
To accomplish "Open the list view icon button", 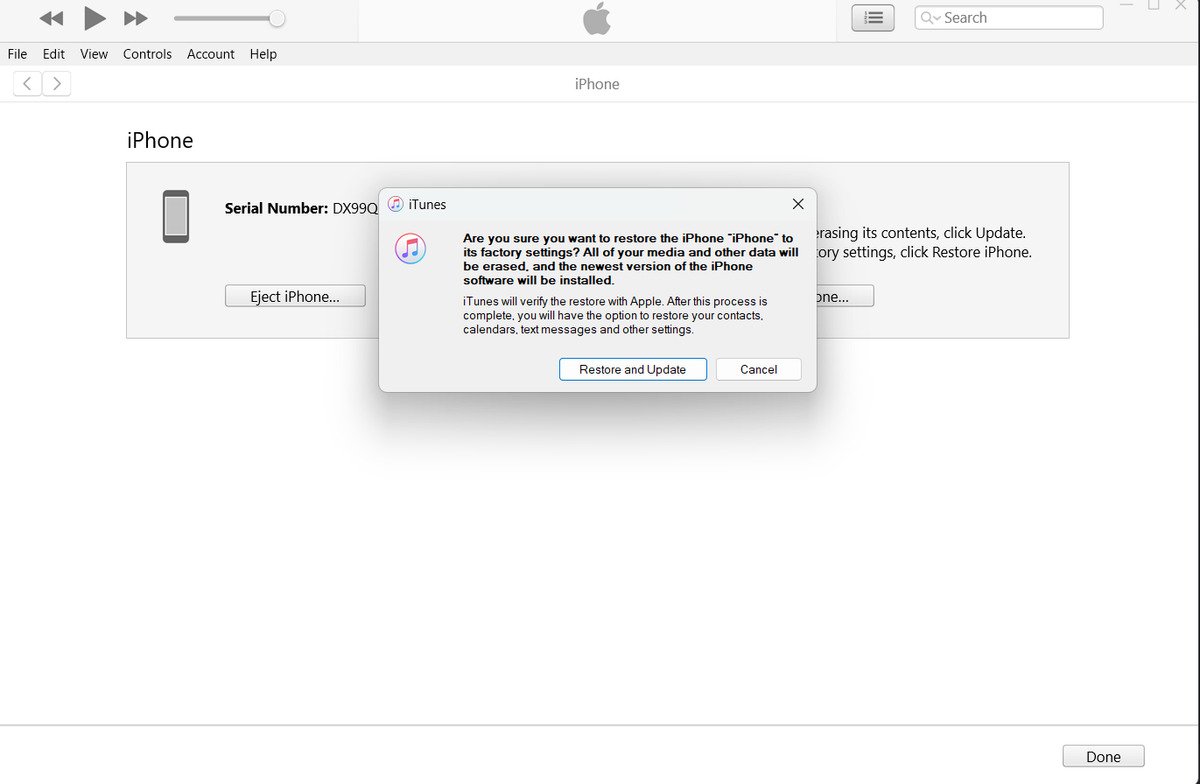I will [x=873, y=18].
